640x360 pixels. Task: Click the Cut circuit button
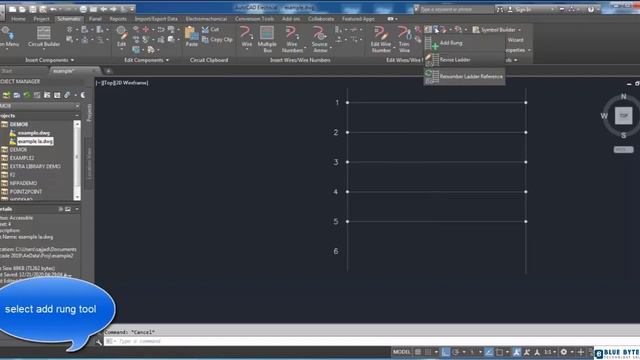(211, 29)
